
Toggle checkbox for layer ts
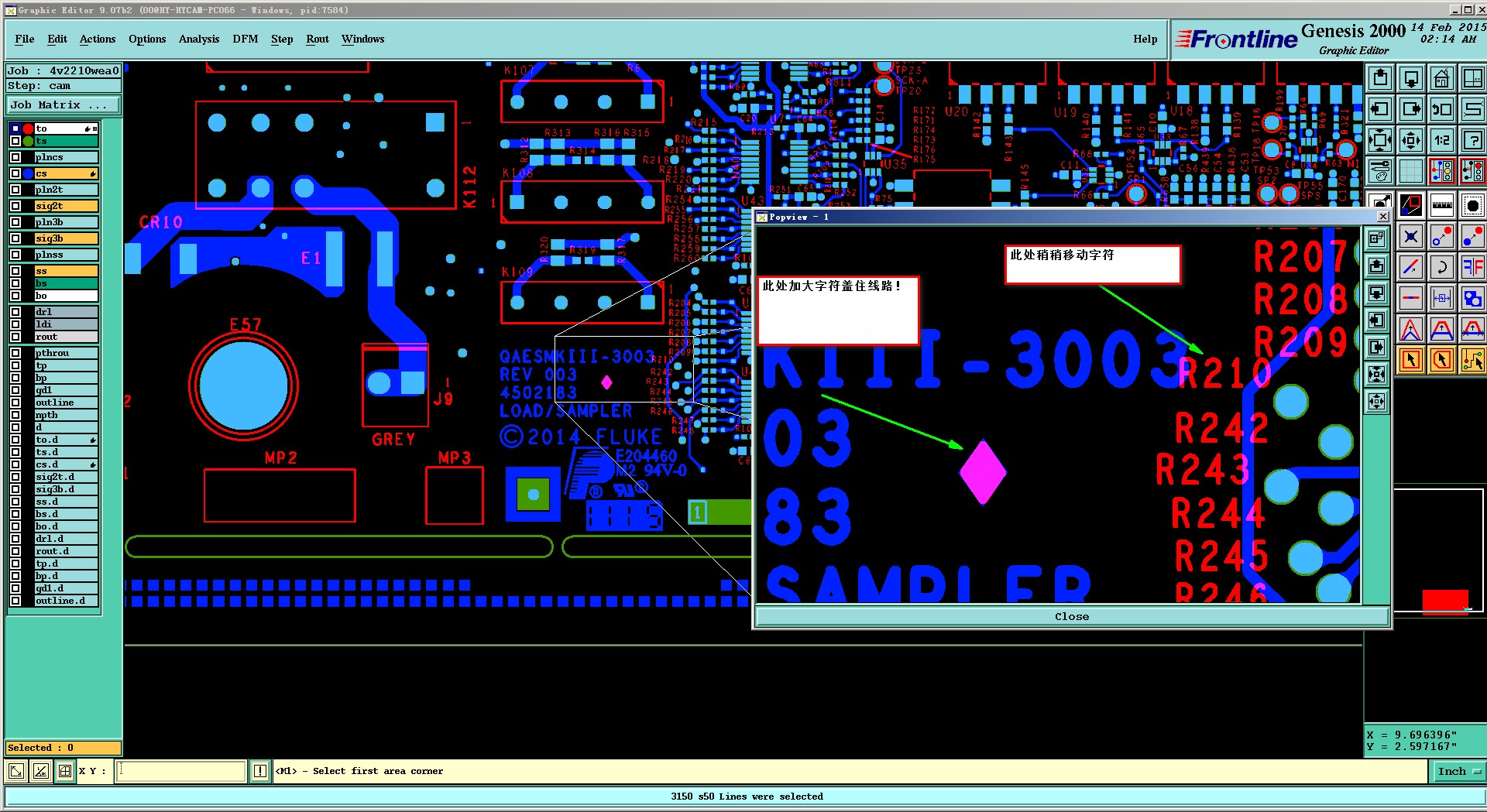pos(15,141)
